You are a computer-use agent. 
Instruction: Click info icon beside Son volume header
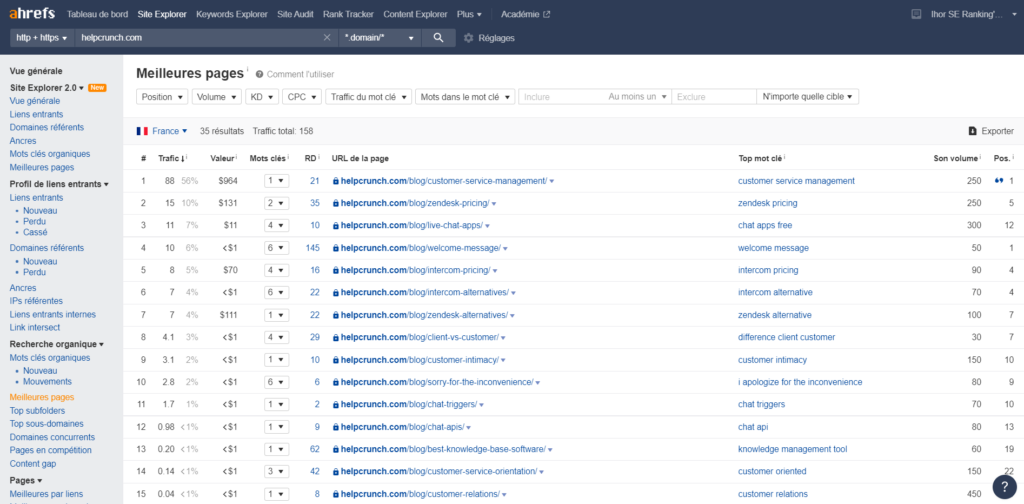pos(980,157)
